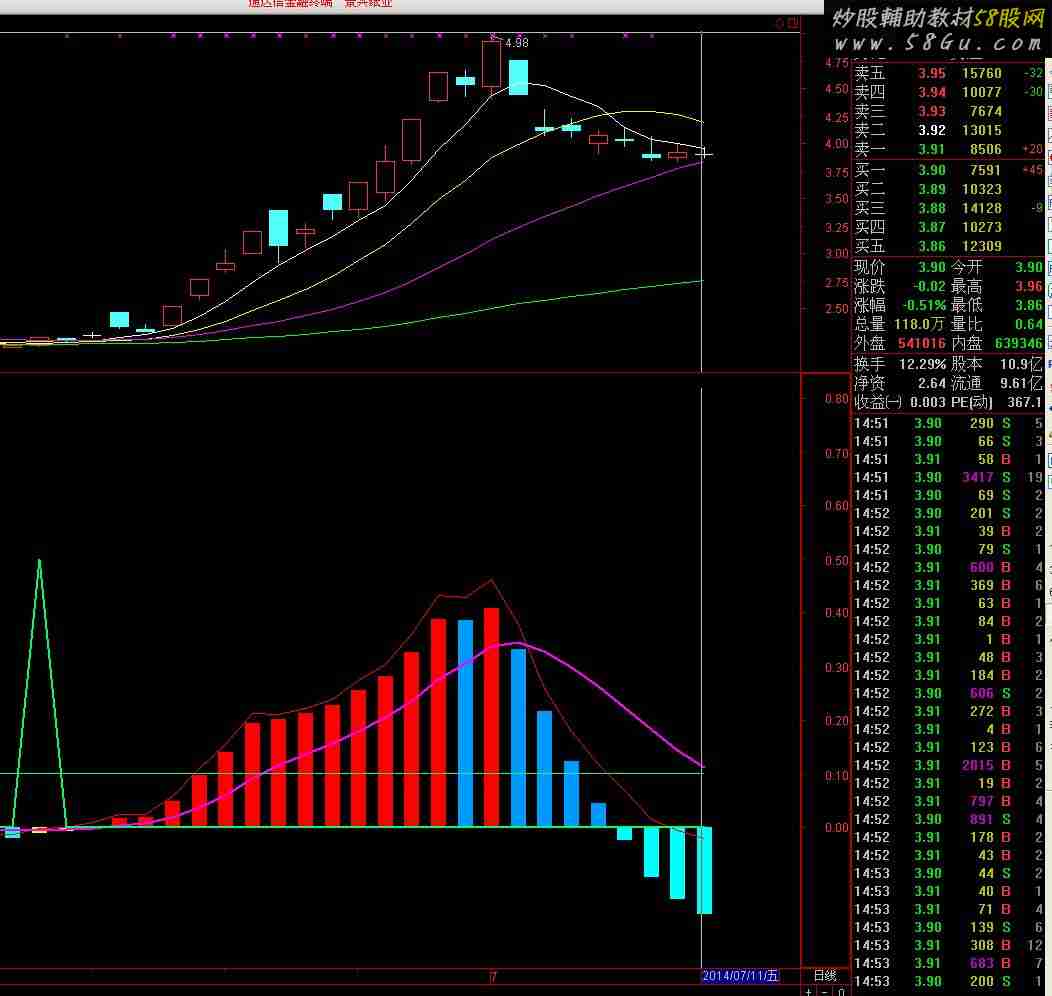Click the PE(动) value 367.1
Image resolution: width=1052 pixels, height=996 pixels.
[1024, 401]
